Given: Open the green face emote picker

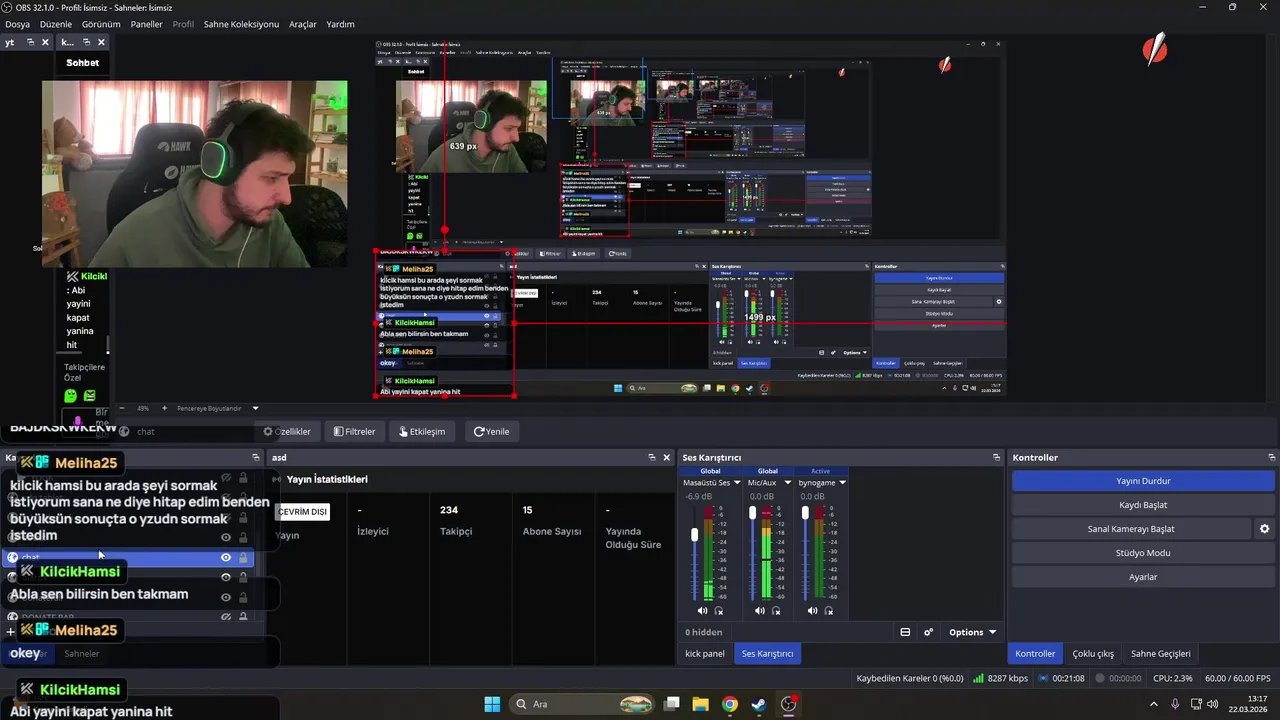Looking at the screenshot, I should pos(71,396).
